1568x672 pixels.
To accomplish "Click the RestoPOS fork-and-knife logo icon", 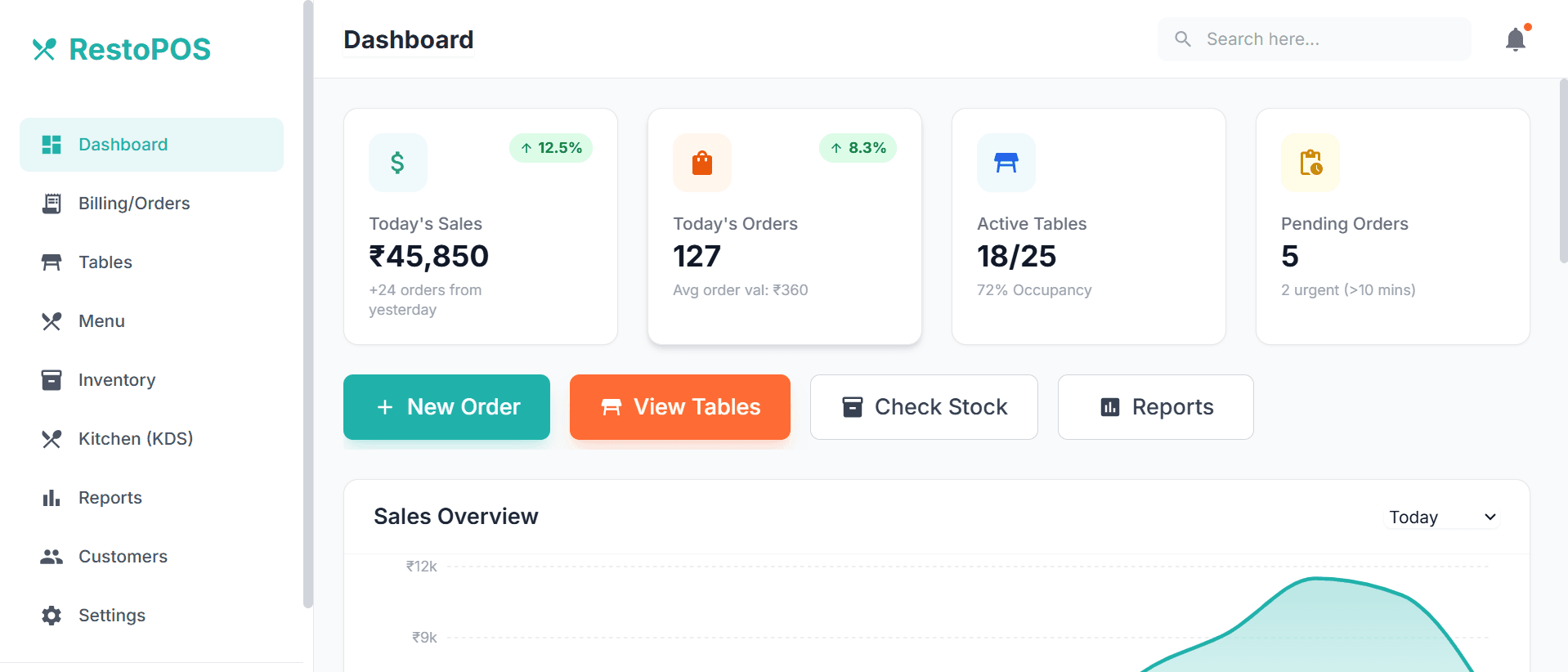I will point(44,50).
